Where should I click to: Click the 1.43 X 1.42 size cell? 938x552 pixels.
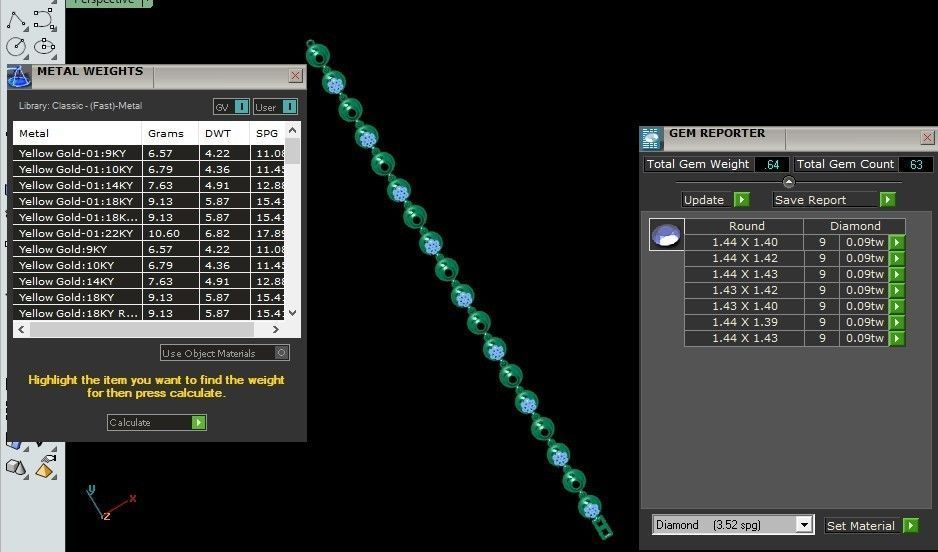744,290
